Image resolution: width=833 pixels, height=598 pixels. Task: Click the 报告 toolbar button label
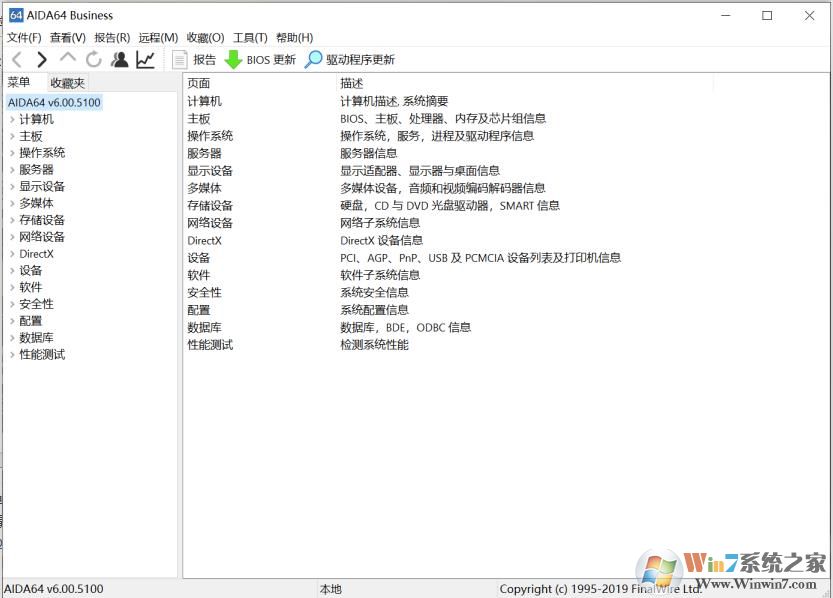pos(205,59)
